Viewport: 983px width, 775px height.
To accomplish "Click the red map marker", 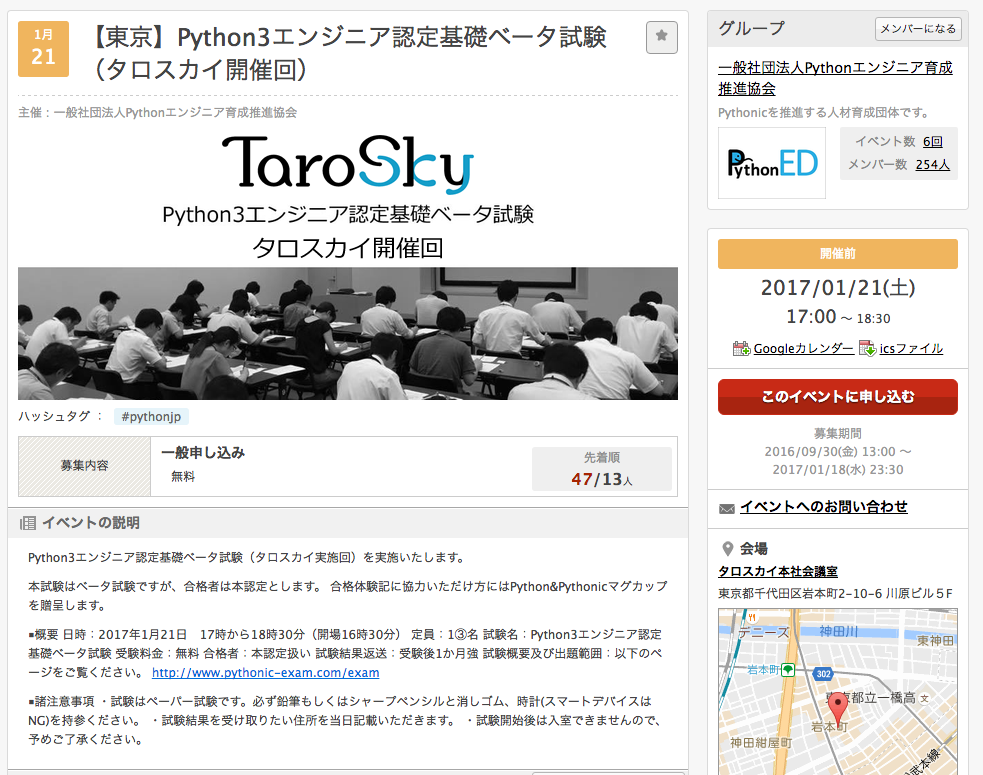I will click(x=838, y=709).
